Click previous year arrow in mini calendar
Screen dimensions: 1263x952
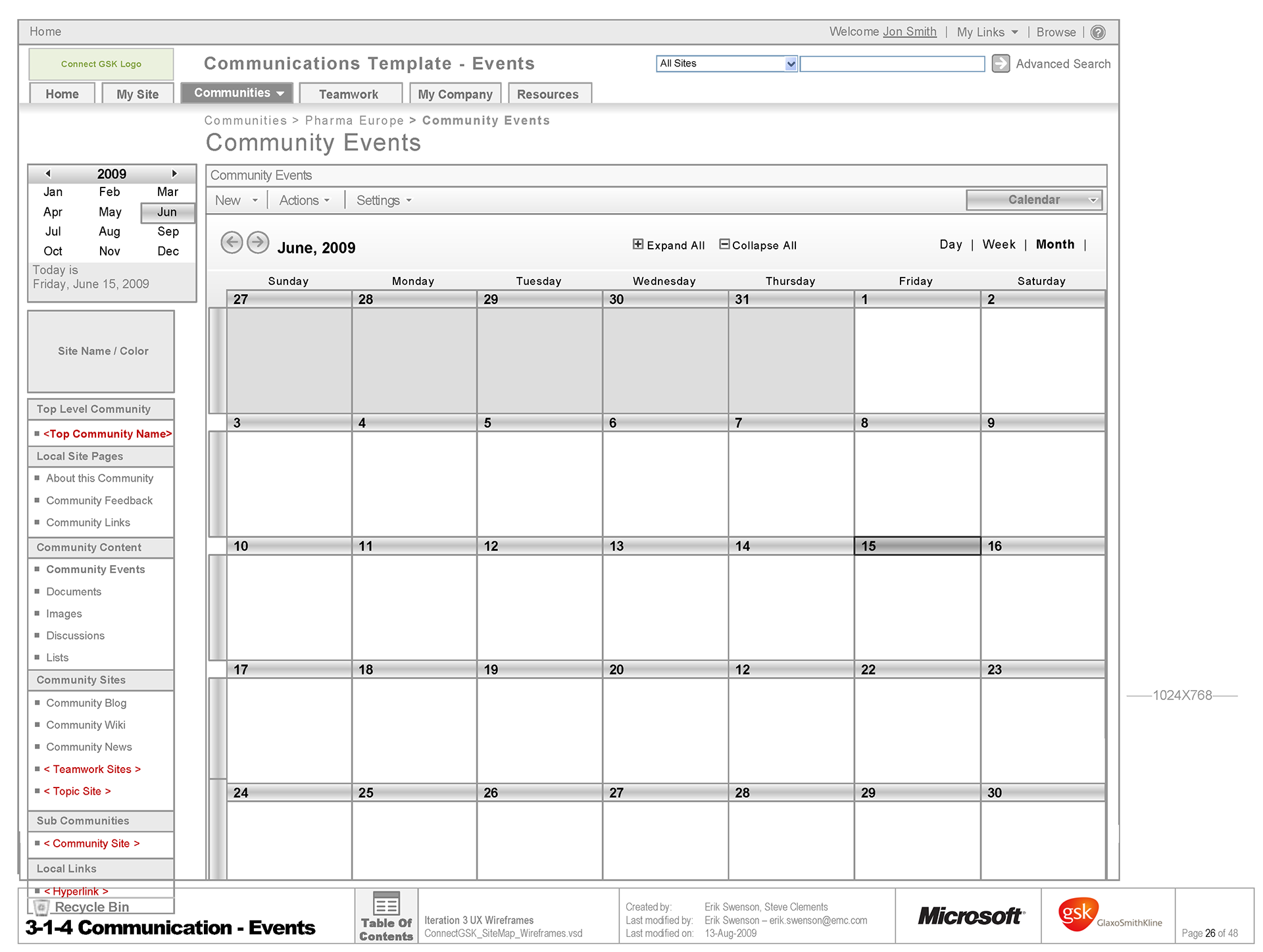tap(48, 174)
